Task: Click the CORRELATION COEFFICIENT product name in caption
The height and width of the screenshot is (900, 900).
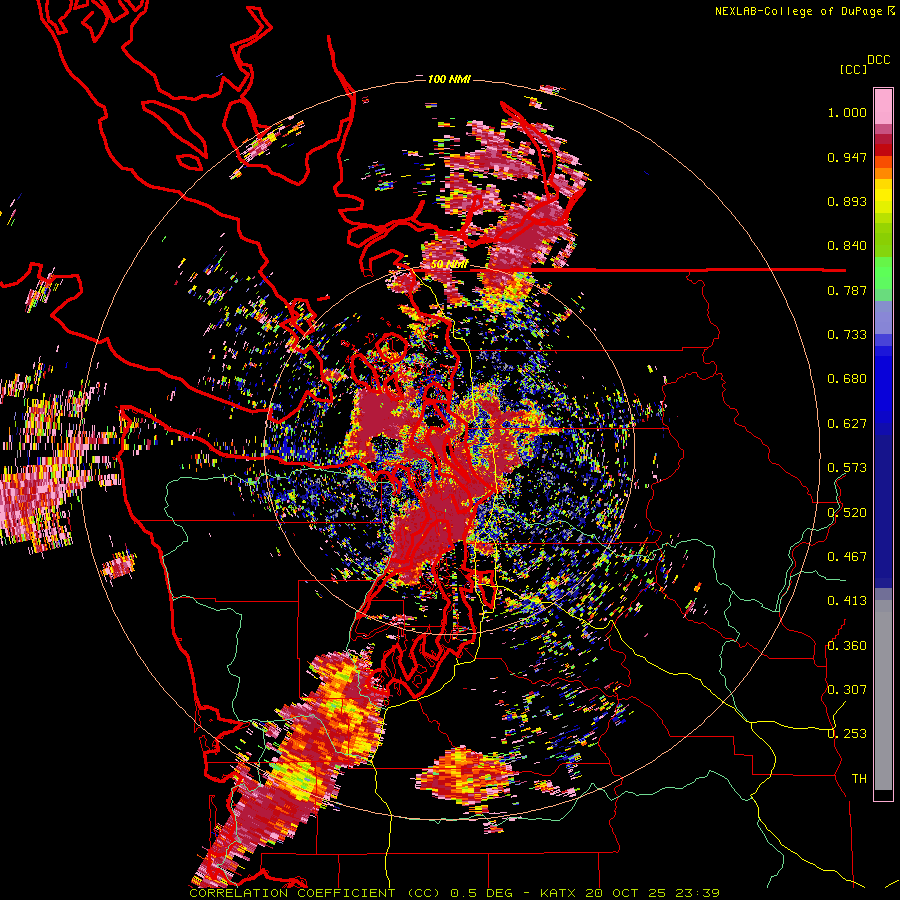Action: point(292,893)
